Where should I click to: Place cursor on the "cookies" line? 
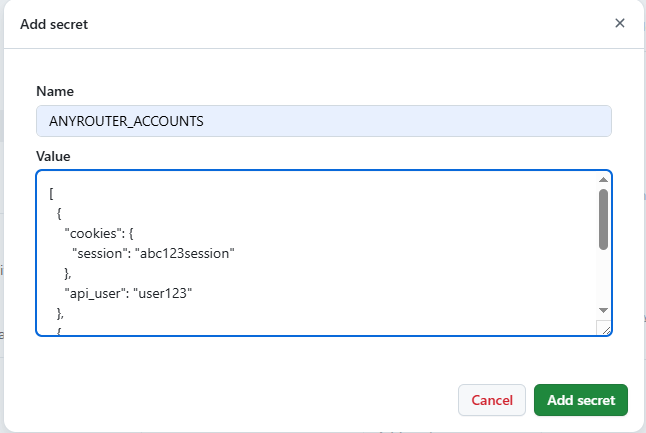coord(99,234)
